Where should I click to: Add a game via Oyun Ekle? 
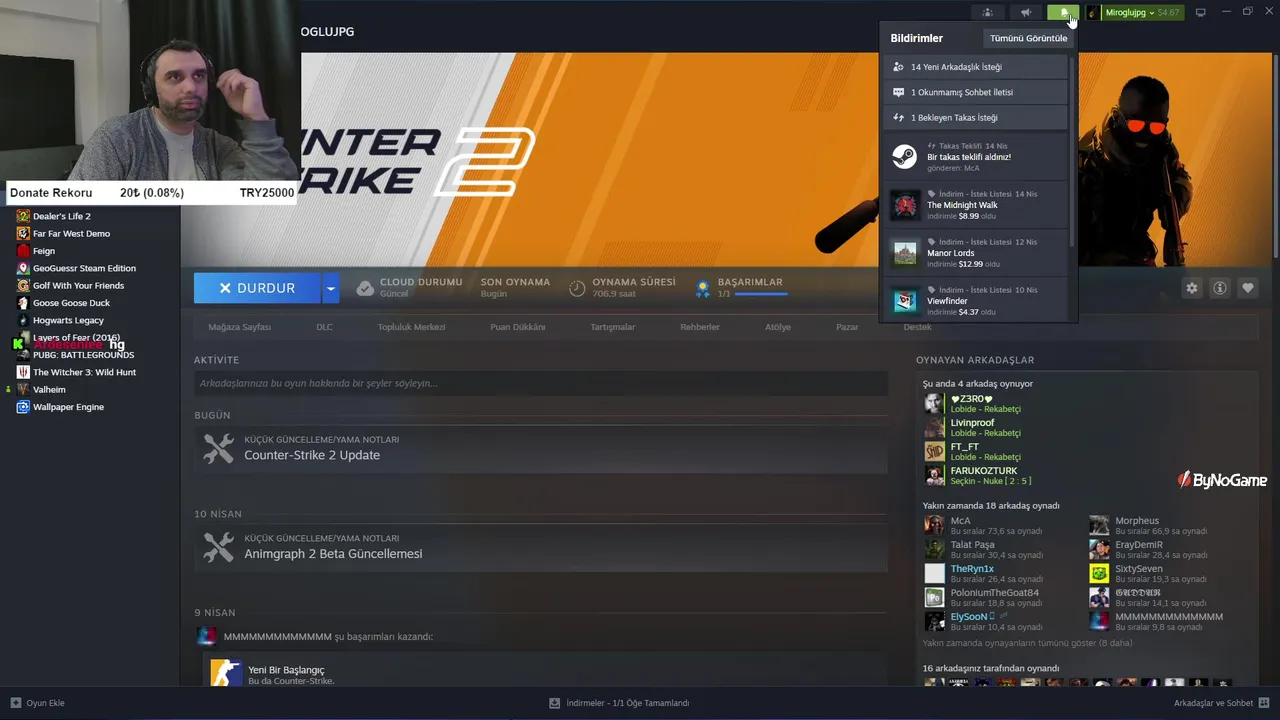[38, 703]
